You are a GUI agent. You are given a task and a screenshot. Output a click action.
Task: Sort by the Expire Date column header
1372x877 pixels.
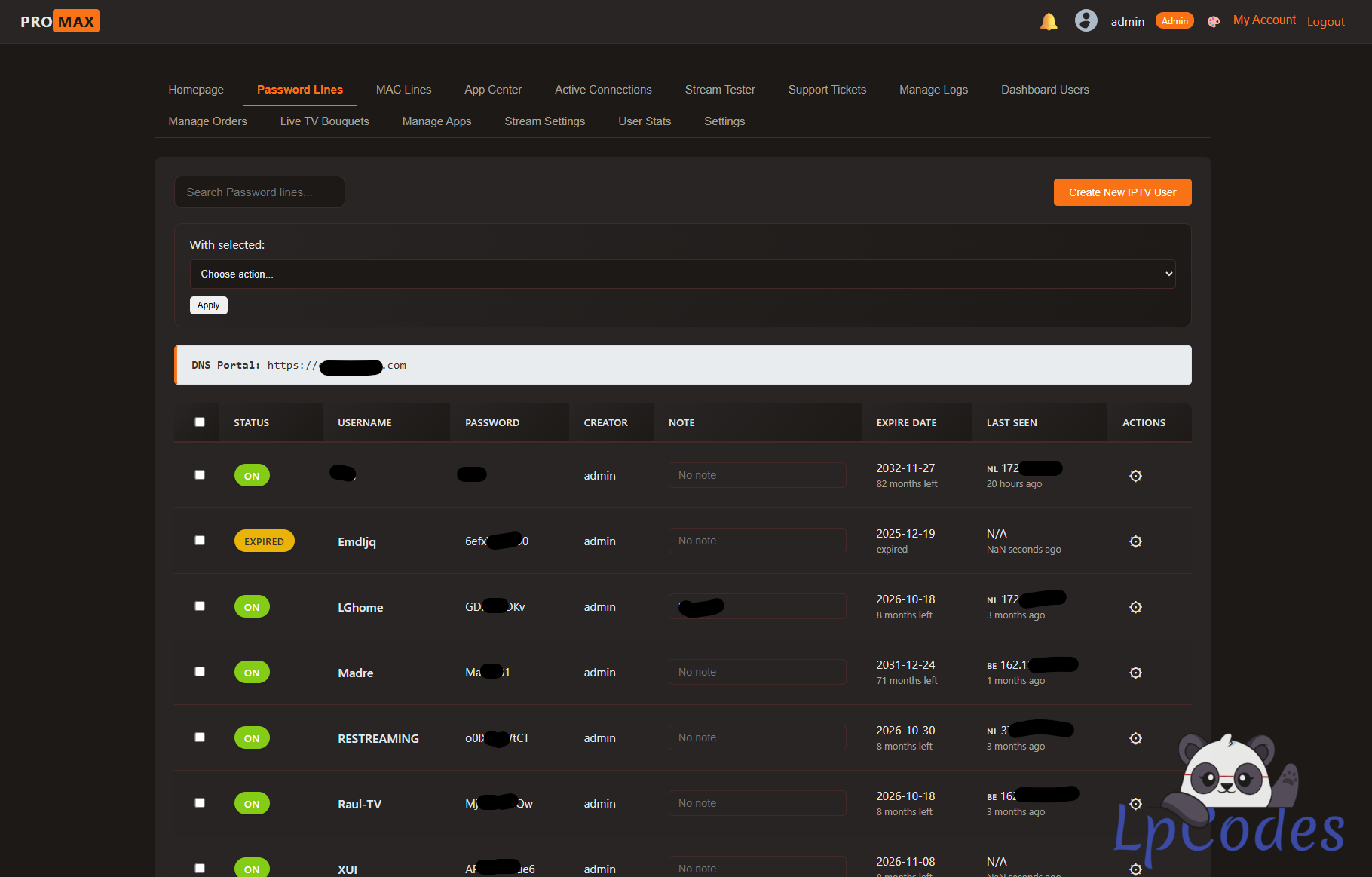(906, 423)
